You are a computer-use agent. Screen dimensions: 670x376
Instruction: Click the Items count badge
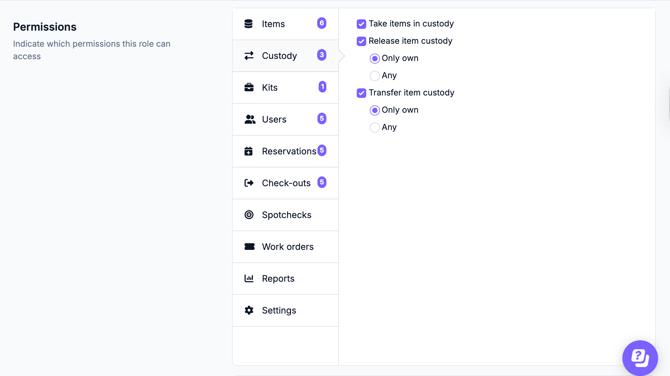pyautogui.click(x=322, y=23)
